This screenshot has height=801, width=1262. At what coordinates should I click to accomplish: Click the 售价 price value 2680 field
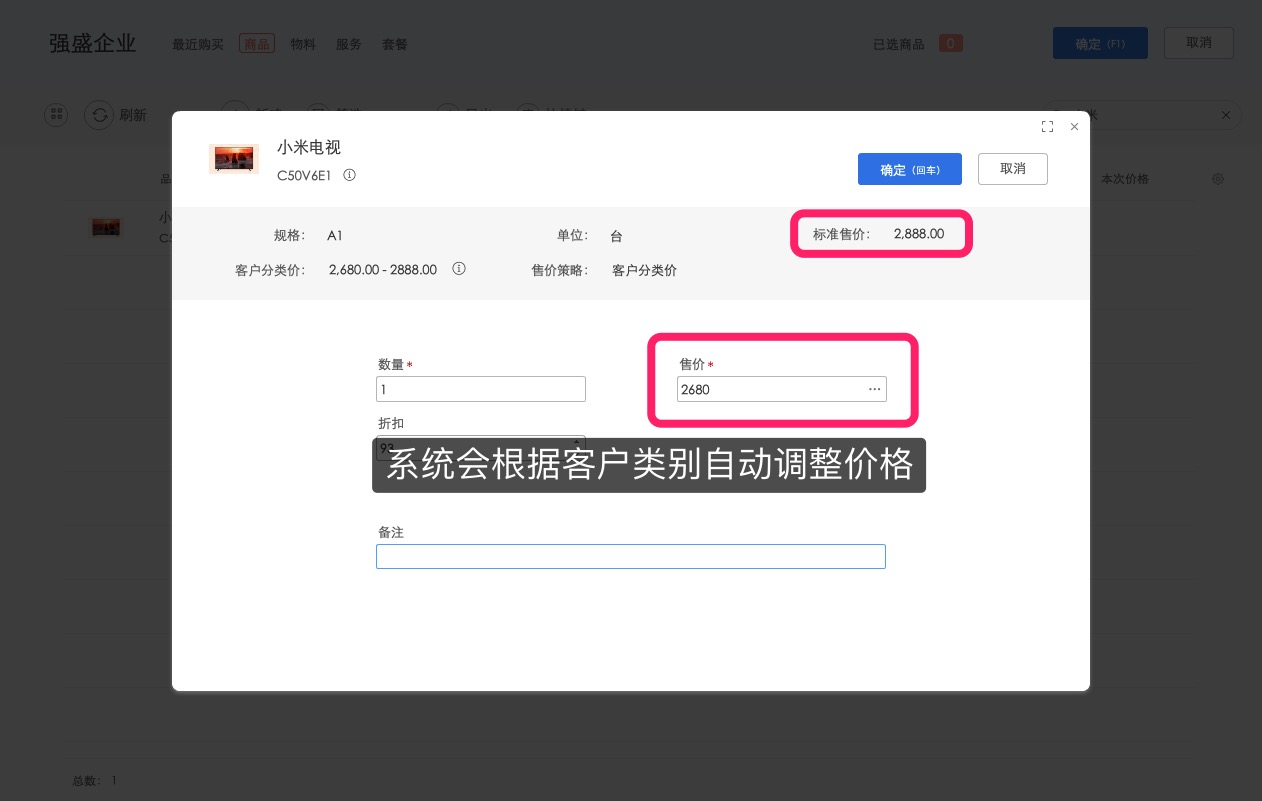tap(770, 390)
